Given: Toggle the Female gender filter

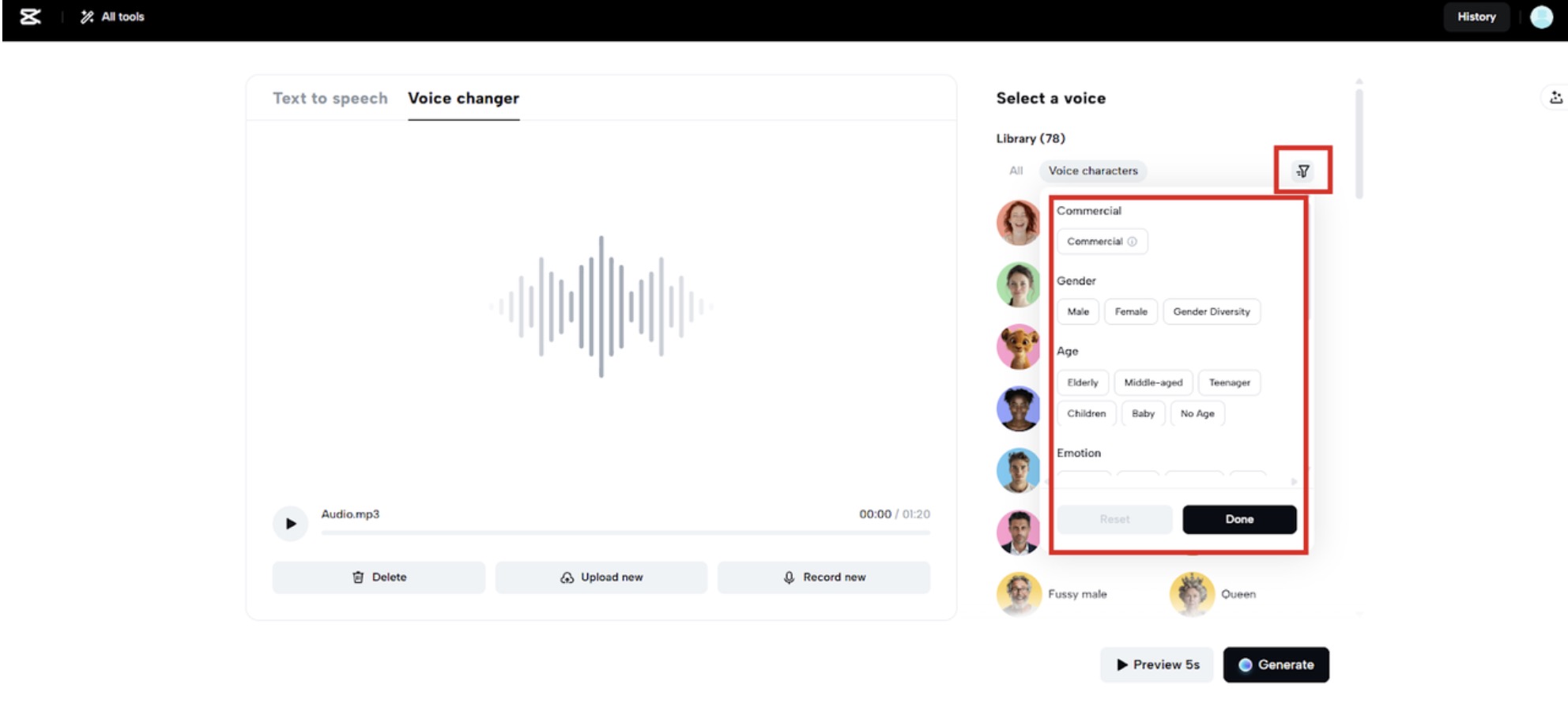Looking at the screenshot, I should (1130, 312).
